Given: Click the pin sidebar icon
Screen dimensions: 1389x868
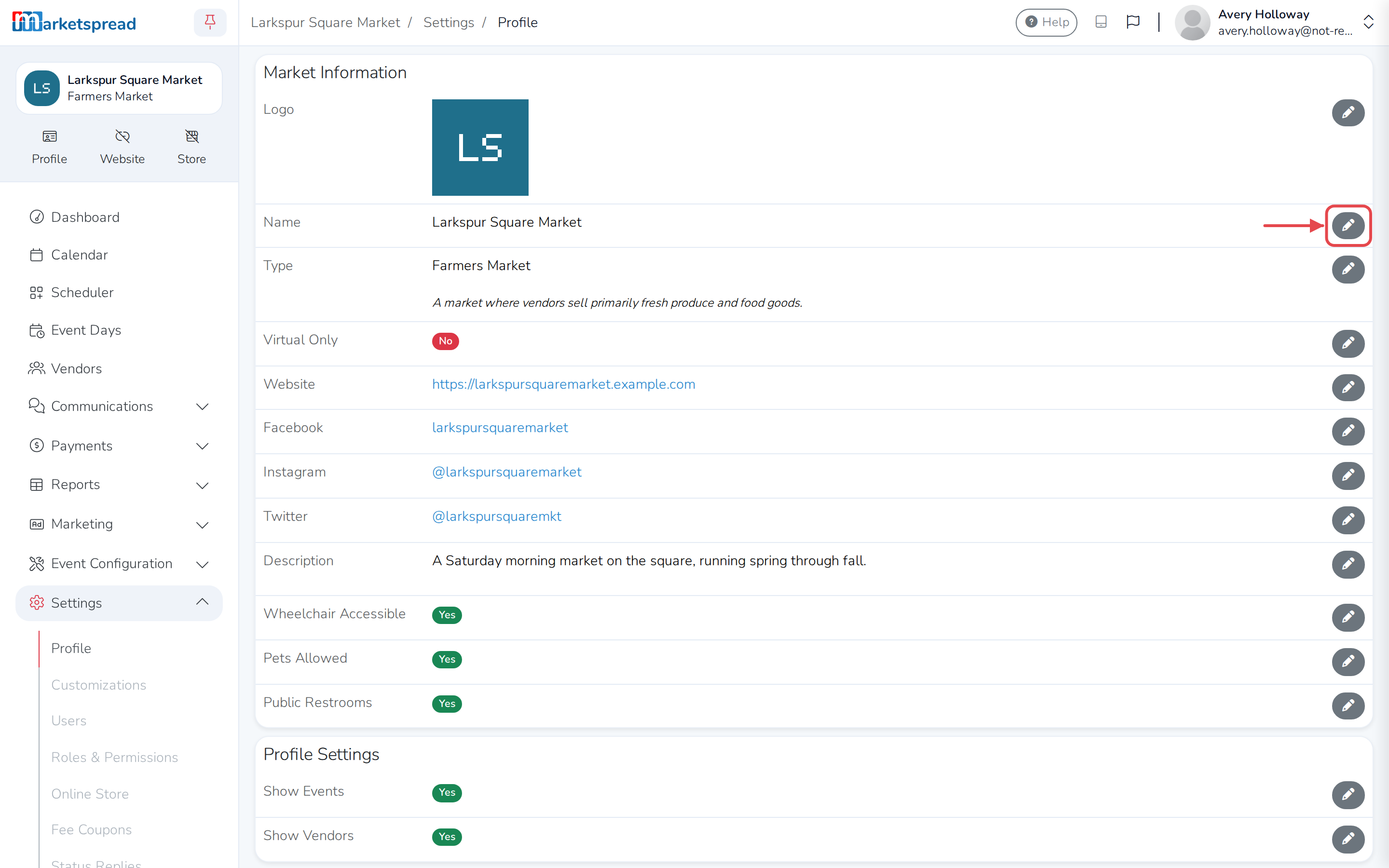Looking at the screenshot, I should pyautogui.click(x=210, y=22).
